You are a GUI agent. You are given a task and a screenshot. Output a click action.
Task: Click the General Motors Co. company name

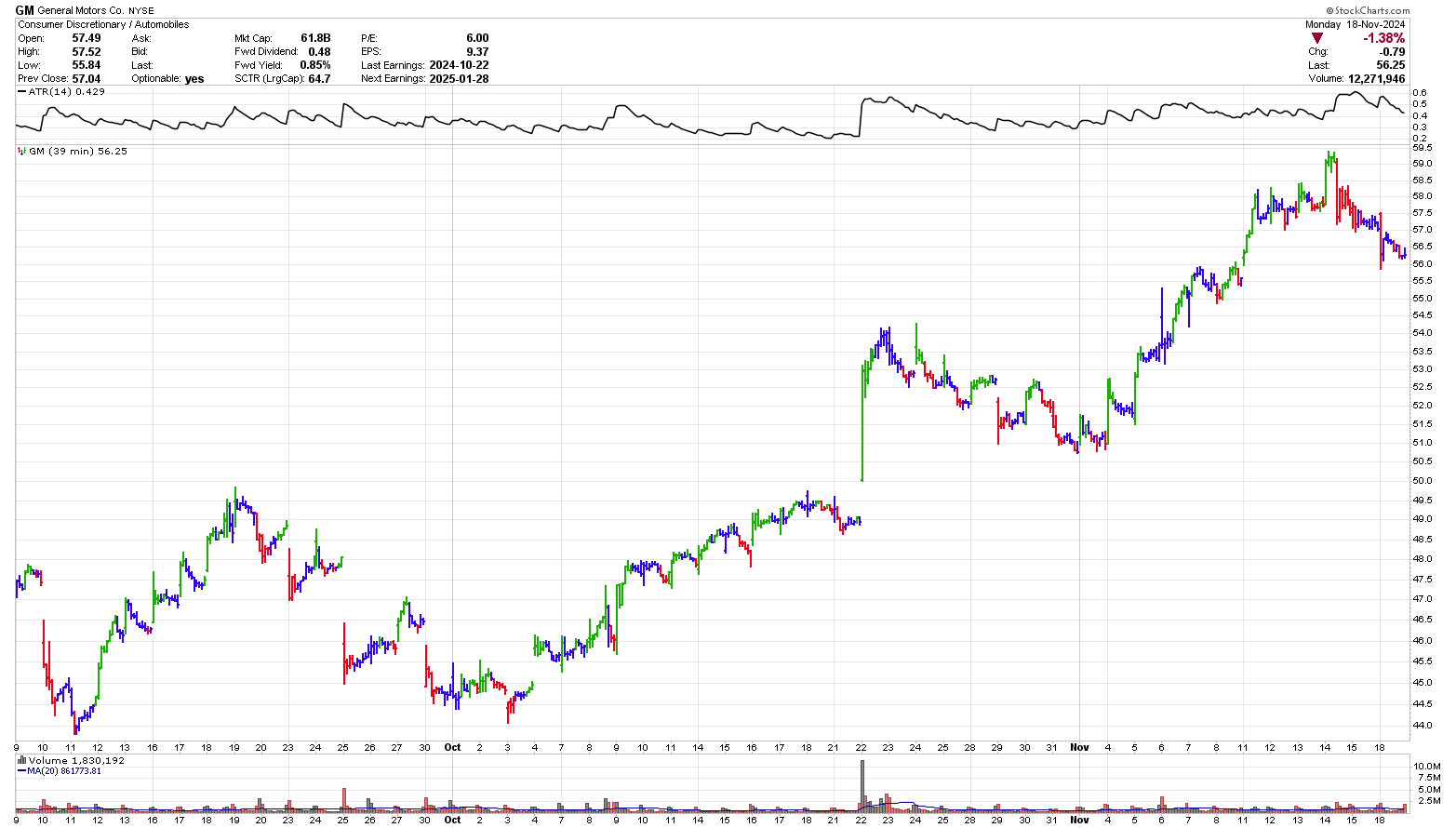(x=81, y=10)
